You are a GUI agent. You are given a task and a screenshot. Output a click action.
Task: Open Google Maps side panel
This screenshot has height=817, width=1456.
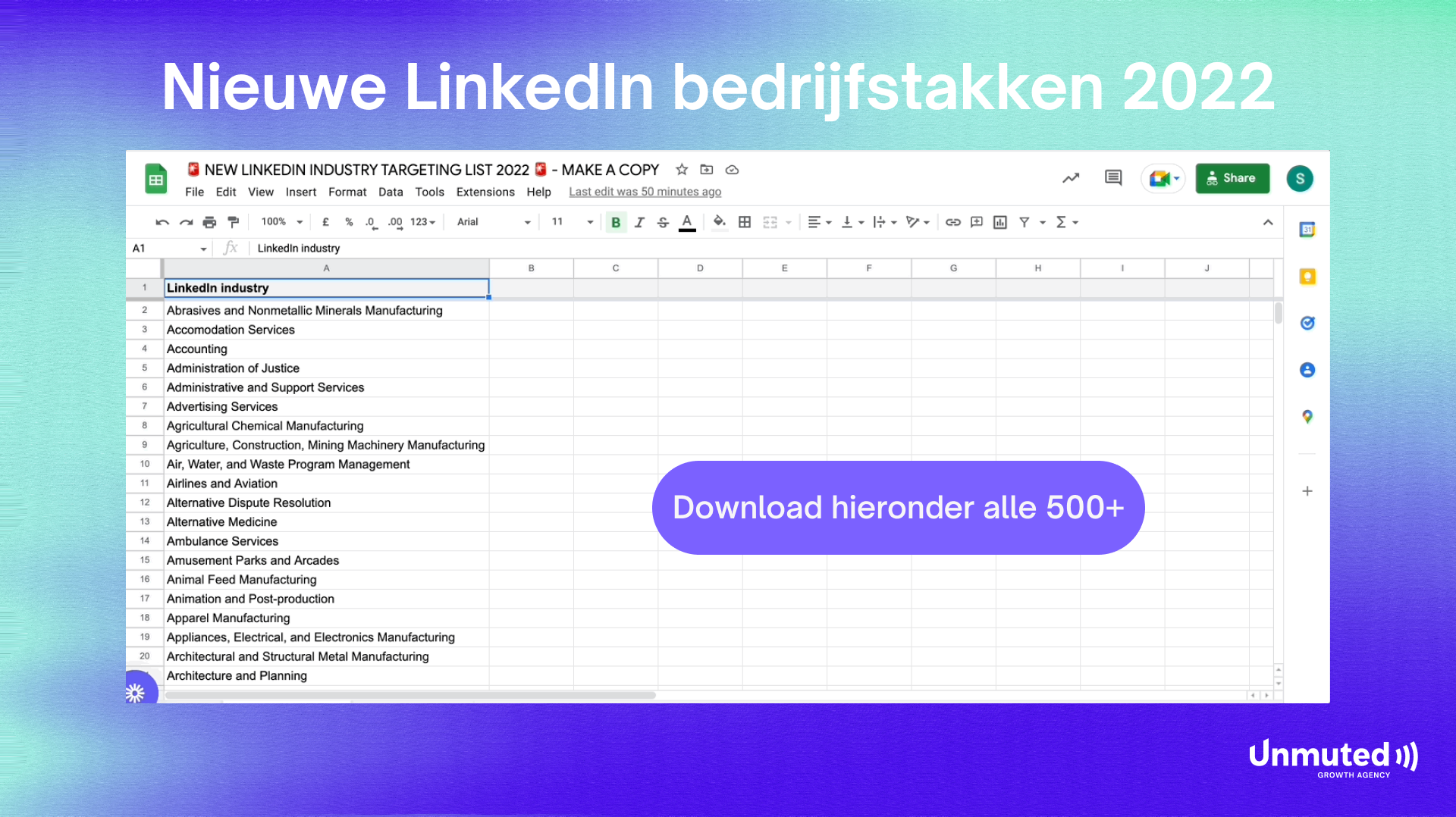[1307, 417]
